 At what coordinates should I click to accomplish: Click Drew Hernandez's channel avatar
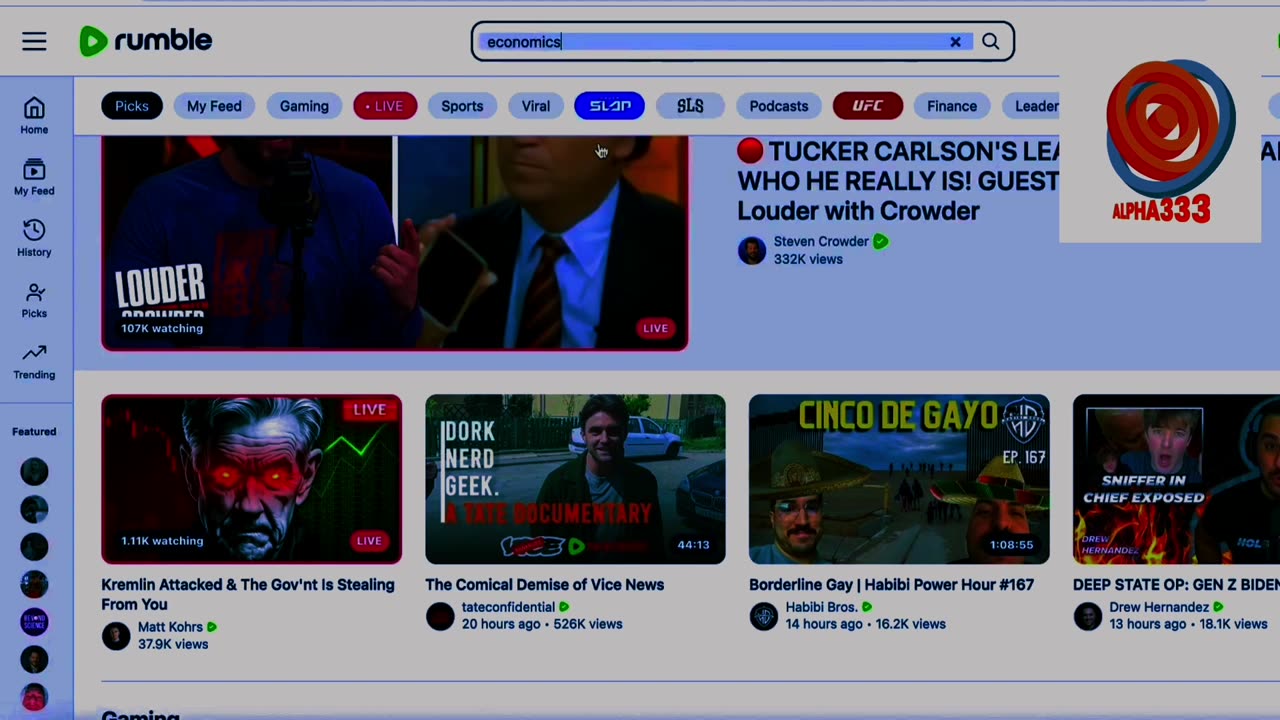[1088, 616]
